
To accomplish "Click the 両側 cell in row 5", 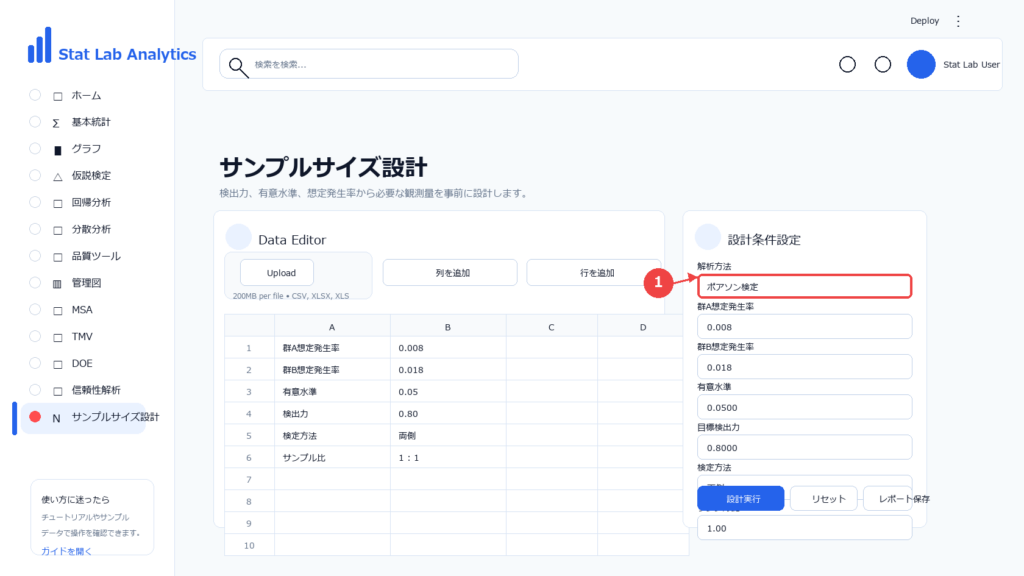I will click(x=448, y=436).
